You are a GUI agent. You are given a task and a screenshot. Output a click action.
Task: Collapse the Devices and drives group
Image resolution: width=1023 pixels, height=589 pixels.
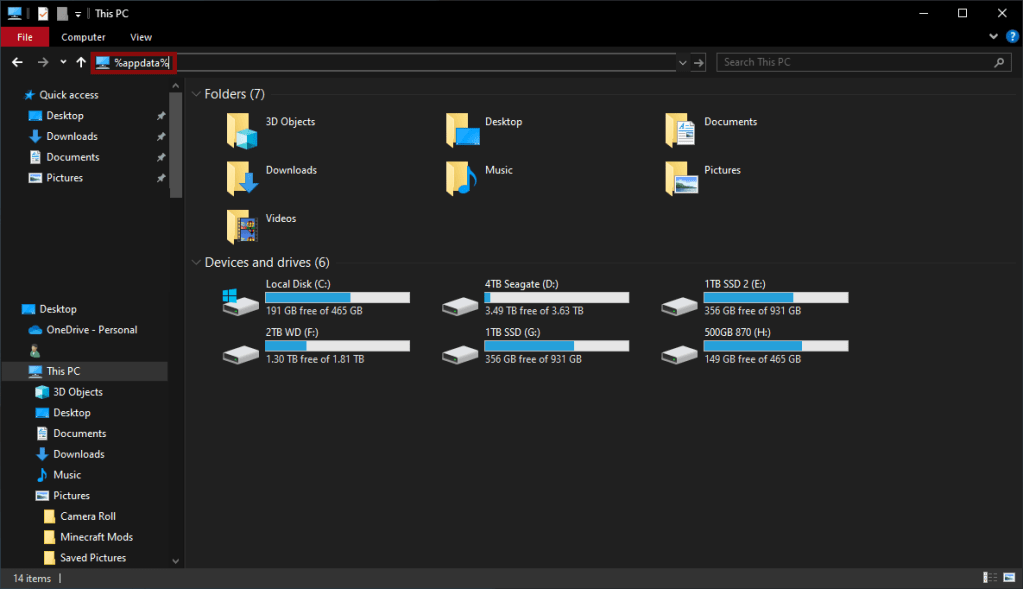pos(195,263)
